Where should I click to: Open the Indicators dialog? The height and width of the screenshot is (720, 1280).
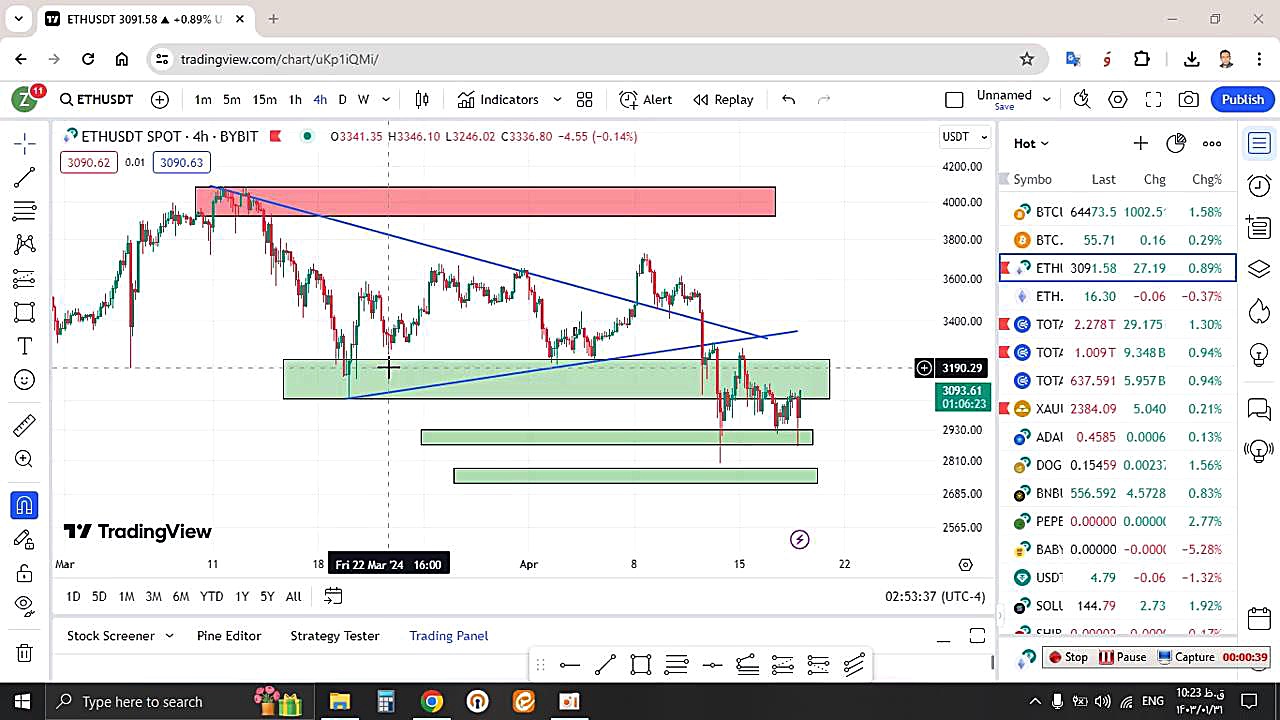[498, 99]
